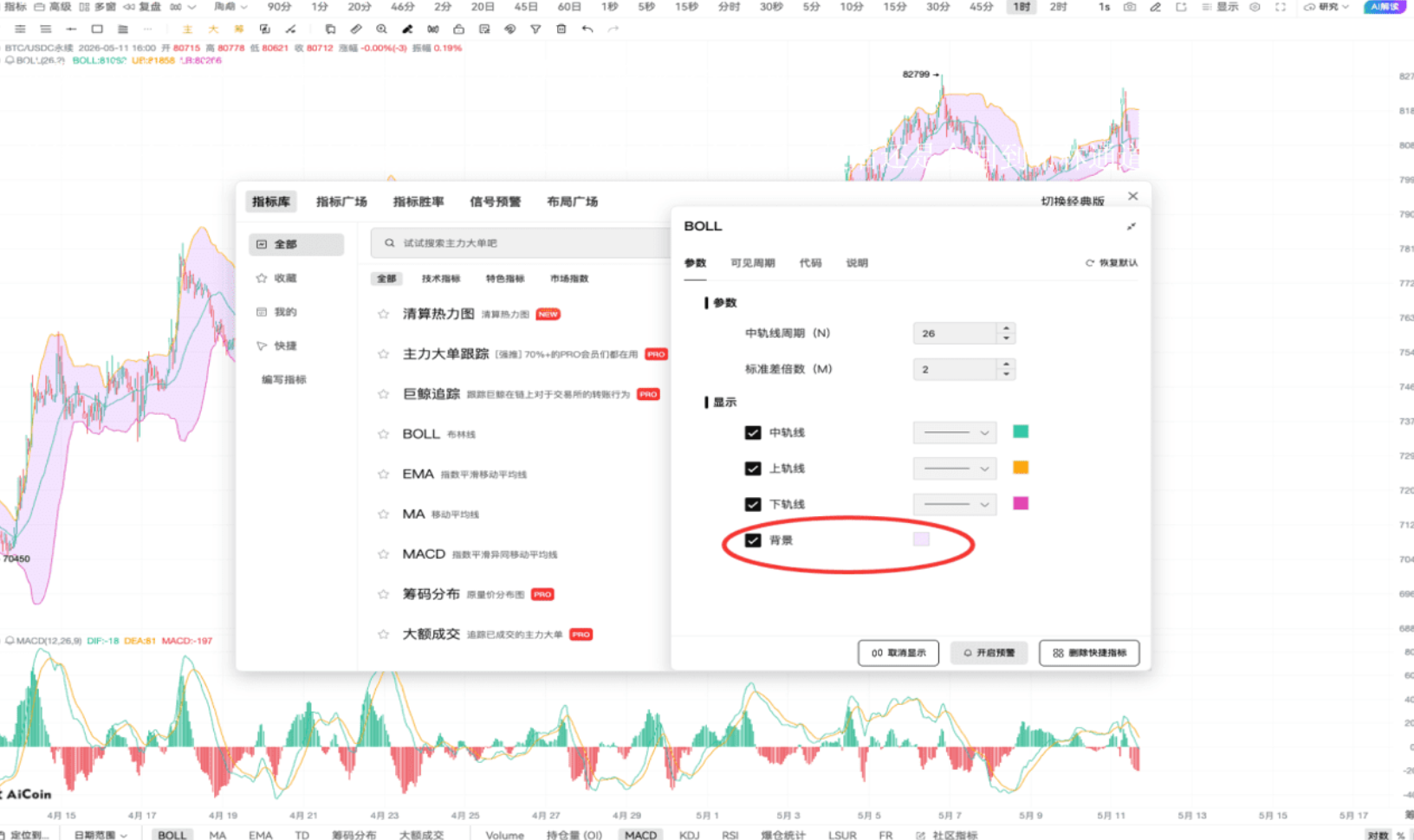
Task: Click the filter funnel icon in toolbar
Action: (535, 29)
